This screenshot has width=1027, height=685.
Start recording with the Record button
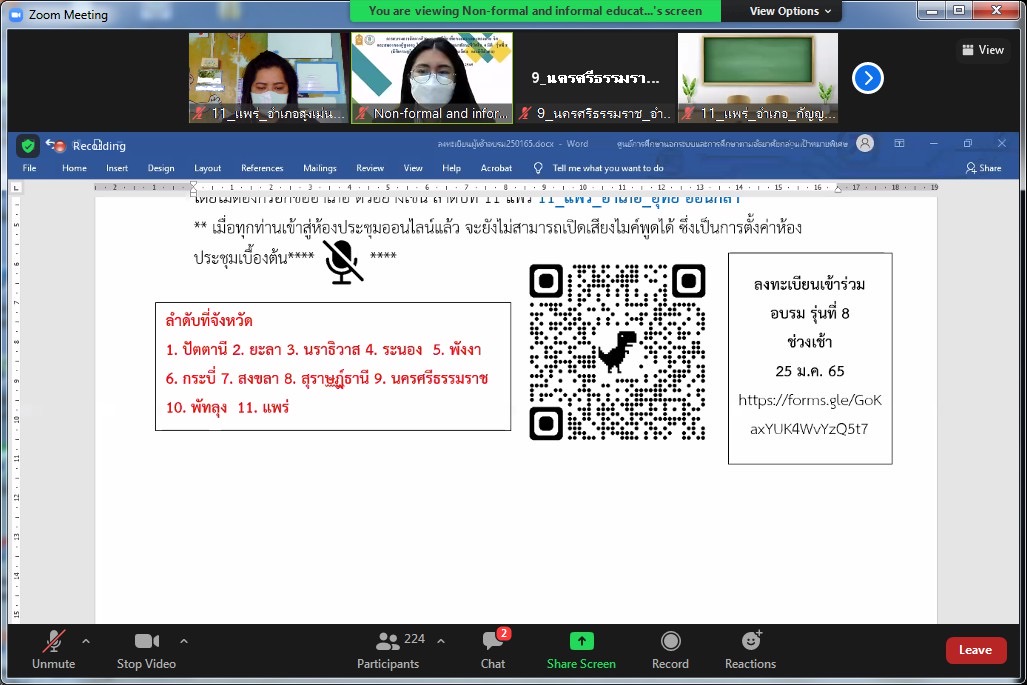[670, 650]
